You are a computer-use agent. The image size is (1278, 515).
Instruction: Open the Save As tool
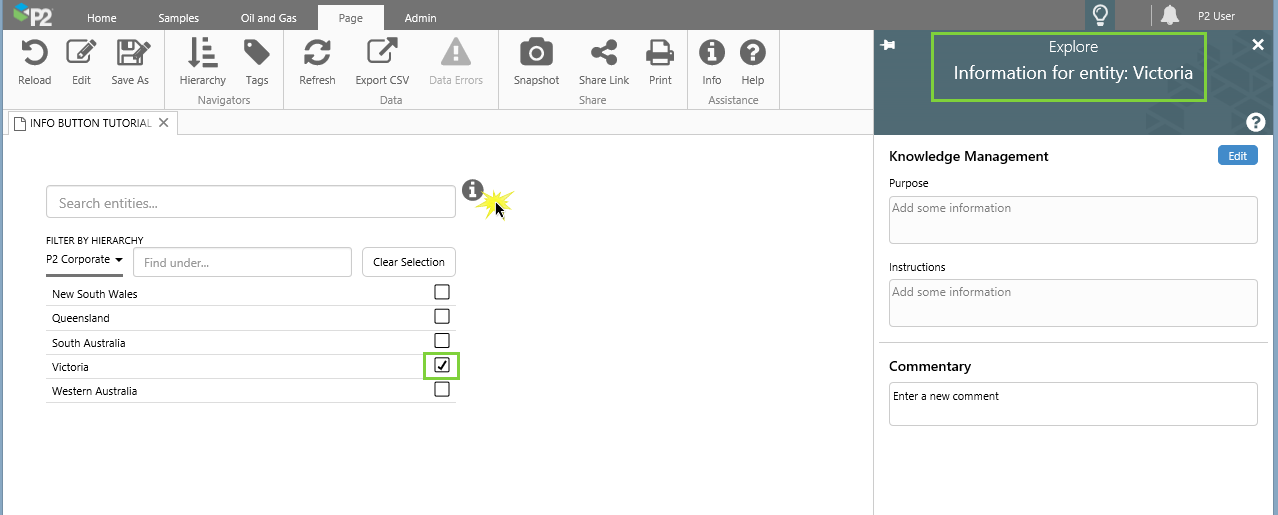130,53
